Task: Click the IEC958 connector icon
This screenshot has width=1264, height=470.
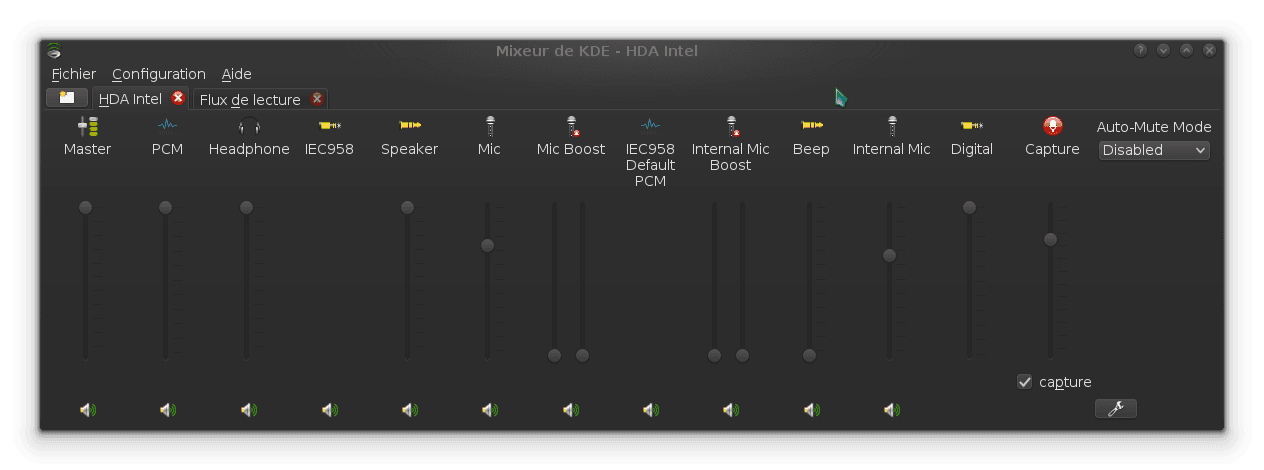Action: point(329,126)
